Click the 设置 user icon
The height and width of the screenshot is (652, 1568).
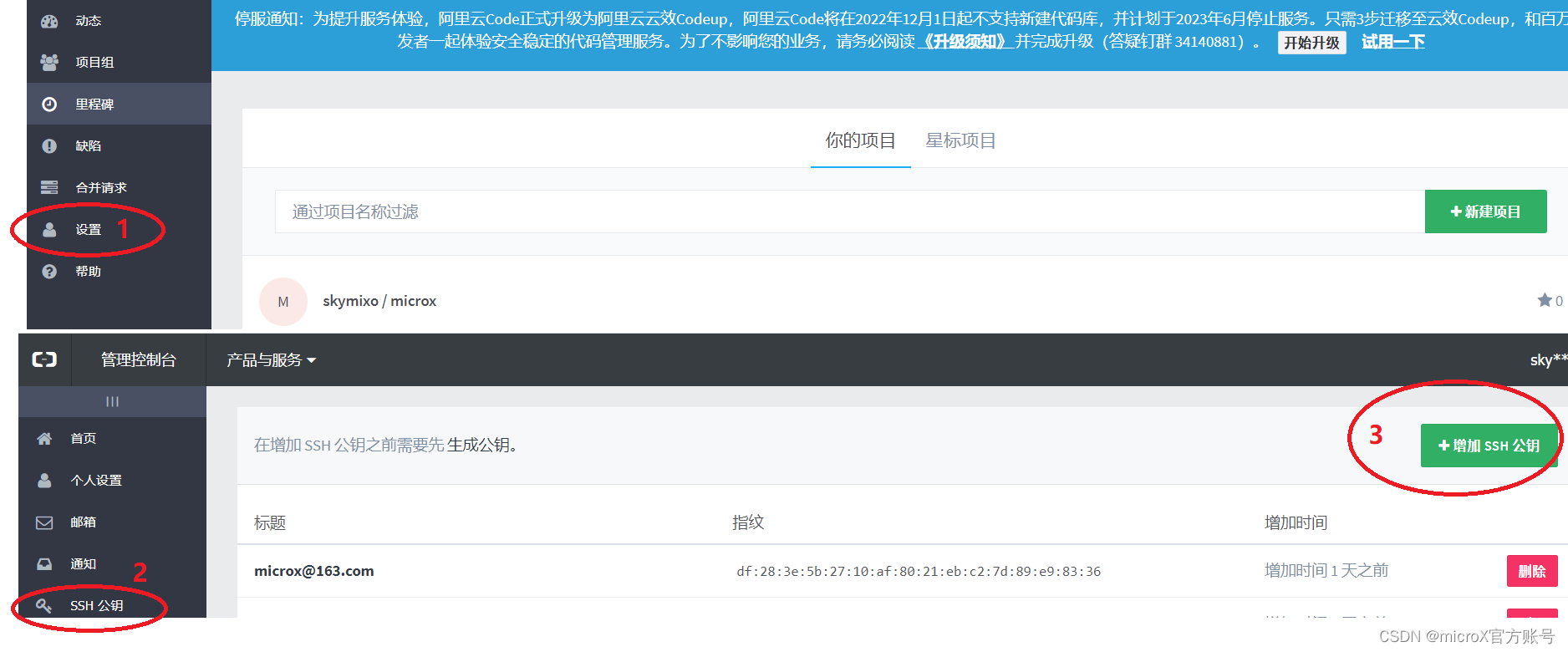(49, 229)
